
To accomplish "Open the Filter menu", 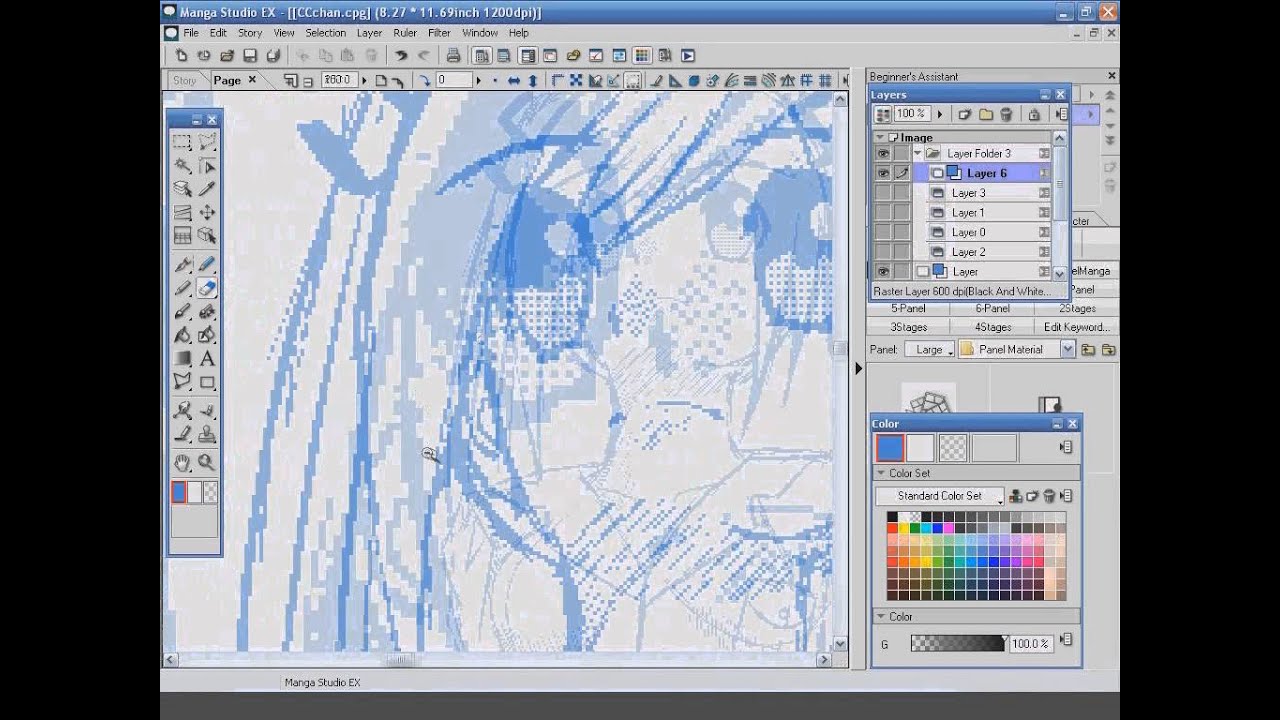I will click(439, 33).
